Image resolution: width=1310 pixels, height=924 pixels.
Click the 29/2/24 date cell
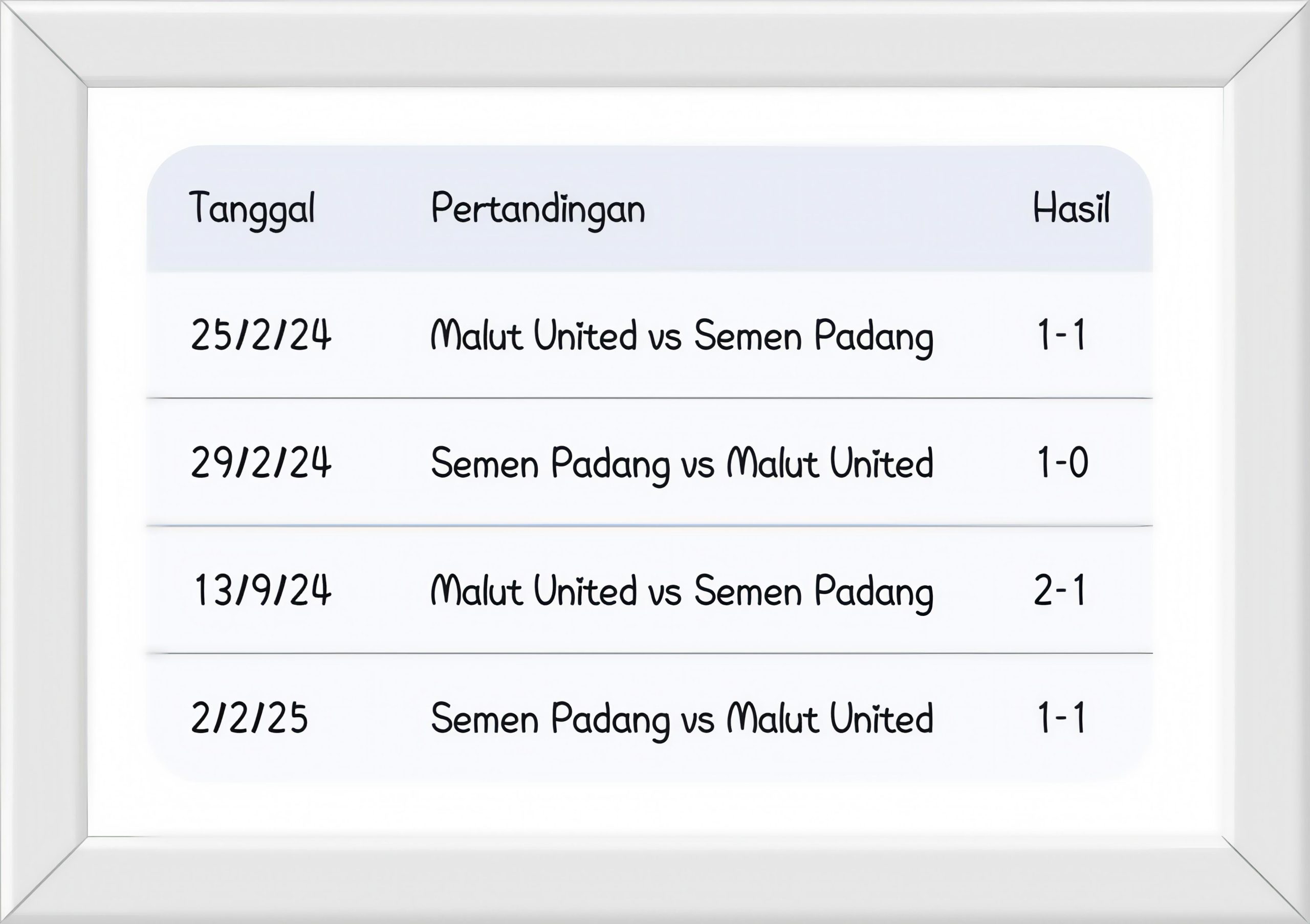click(261, 463)
